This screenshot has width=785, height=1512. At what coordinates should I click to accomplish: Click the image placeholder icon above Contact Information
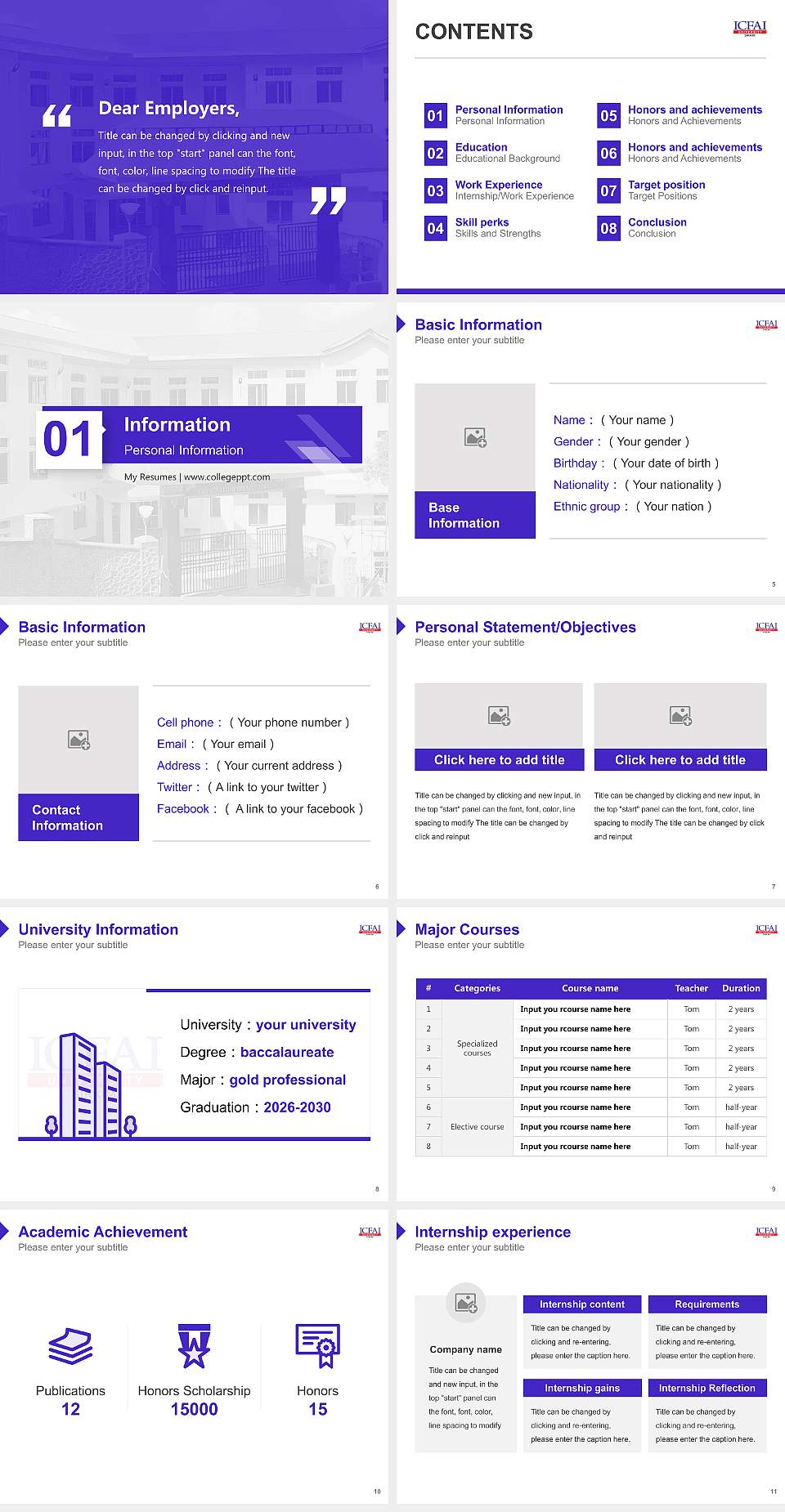(78, 740)
